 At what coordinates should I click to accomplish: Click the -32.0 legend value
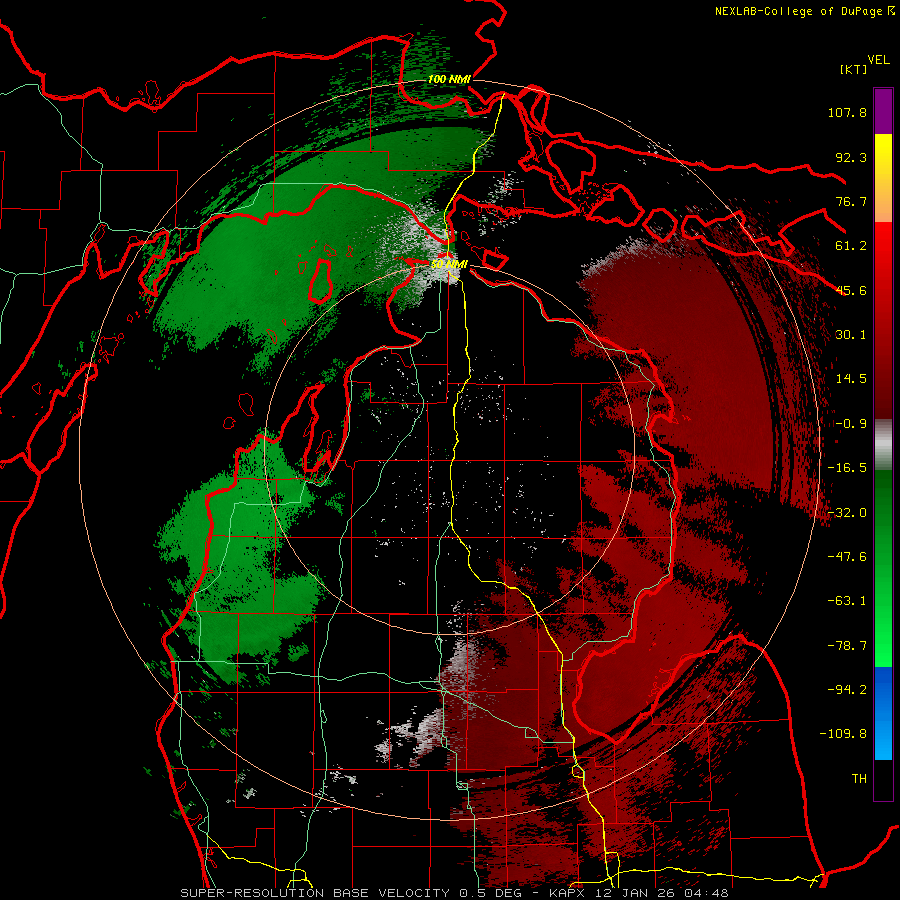coord(847,513)
